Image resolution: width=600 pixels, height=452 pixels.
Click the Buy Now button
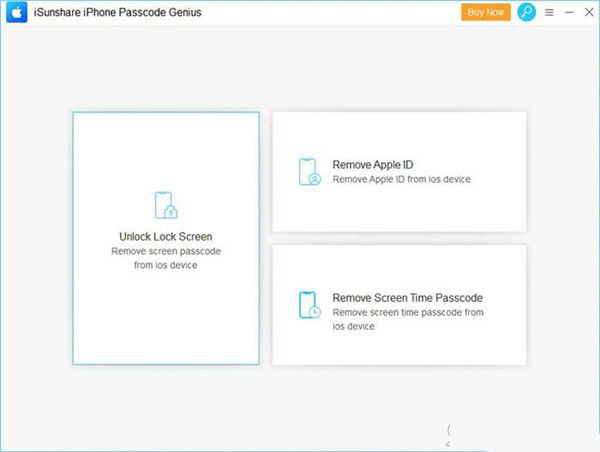(486, 12)
